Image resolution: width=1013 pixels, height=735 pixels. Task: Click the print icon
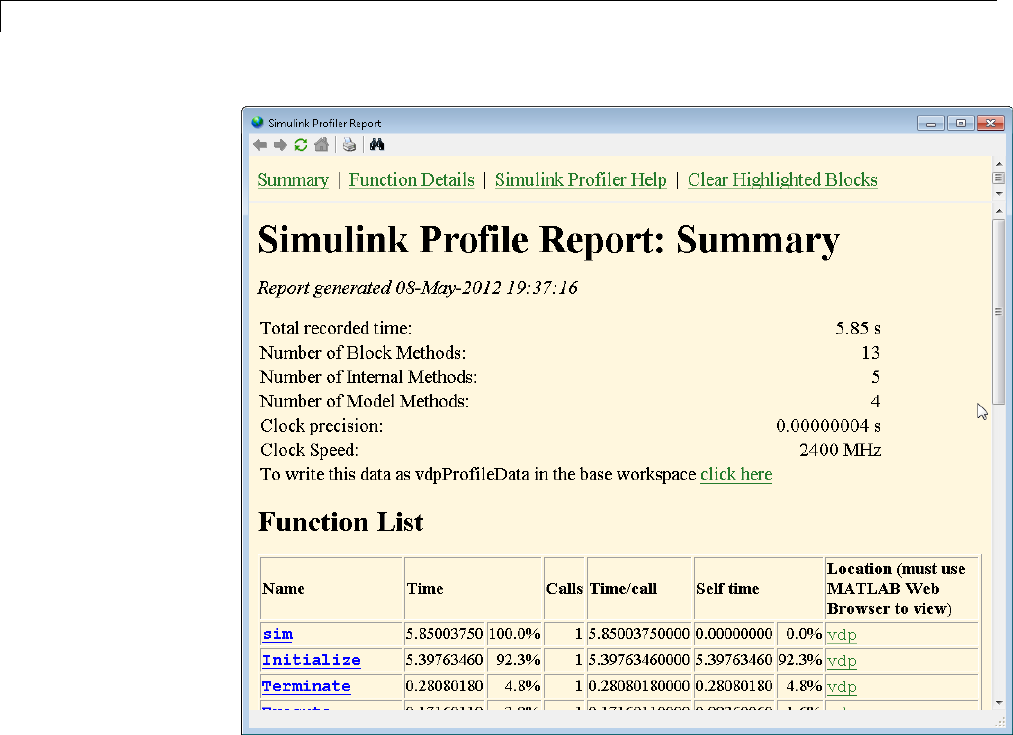point(349,145)
